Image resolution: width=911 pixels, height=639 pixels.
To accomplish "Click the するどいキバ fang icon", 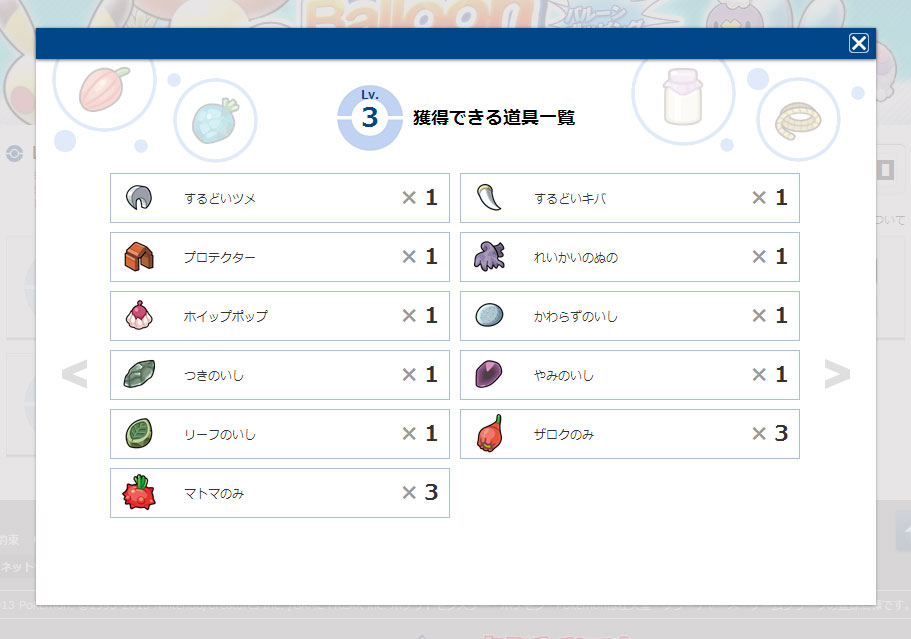I will [x=489, y=198].
